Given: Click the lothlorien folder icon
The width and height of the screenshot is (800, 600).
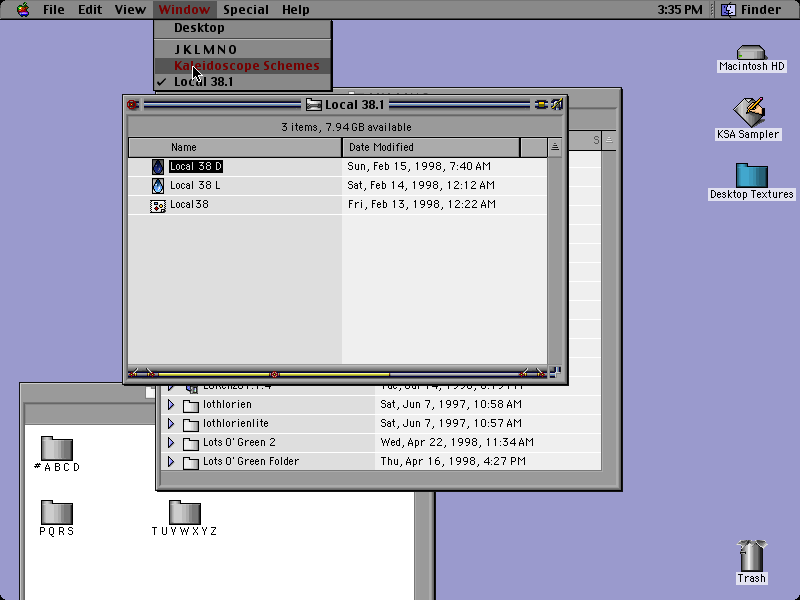Looking at the screenshot, I should click(x=191, y=406).
